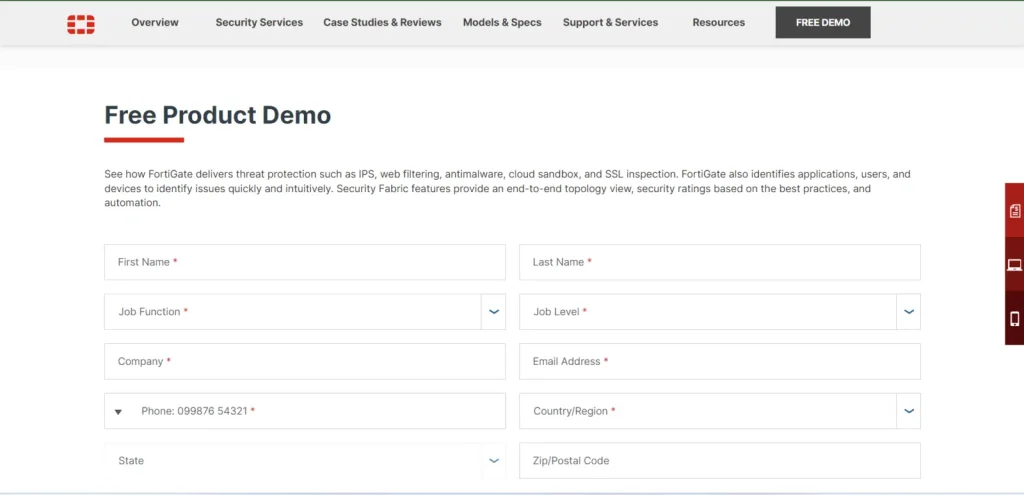Click the document icon in red sidebar
This screenshot has height=495, width=1024.
[1014, 211]
